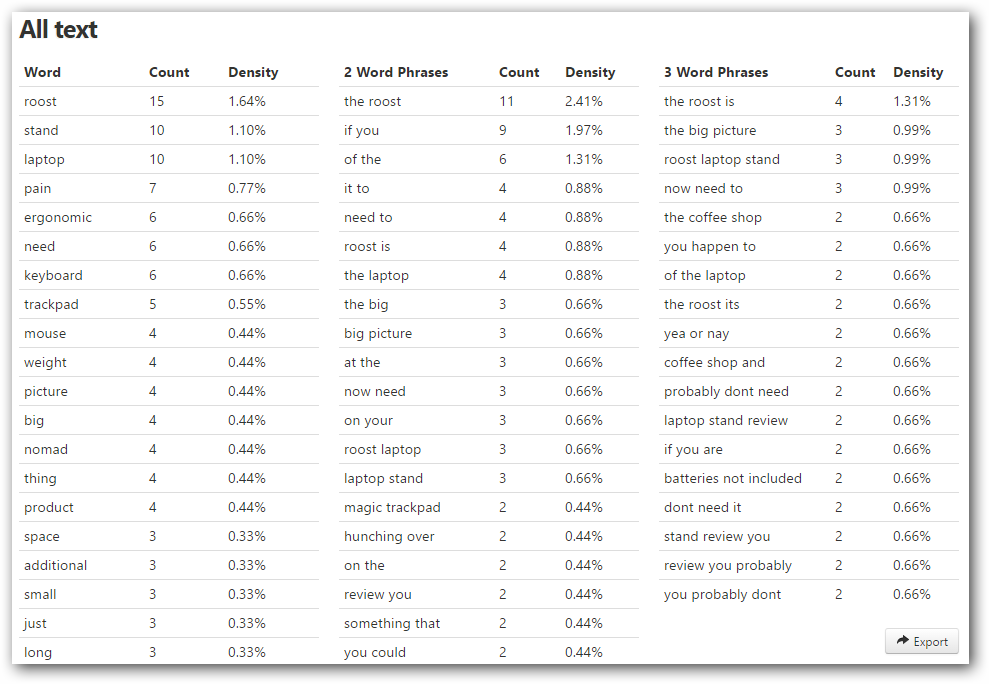
Task: Click the first Count column header
Action: coord(169,73)
